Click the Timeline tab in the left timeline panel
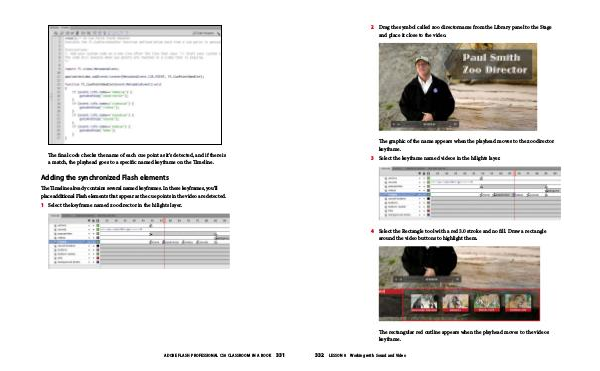The width and height of the screenshot is (600, 371). point(55,216)
